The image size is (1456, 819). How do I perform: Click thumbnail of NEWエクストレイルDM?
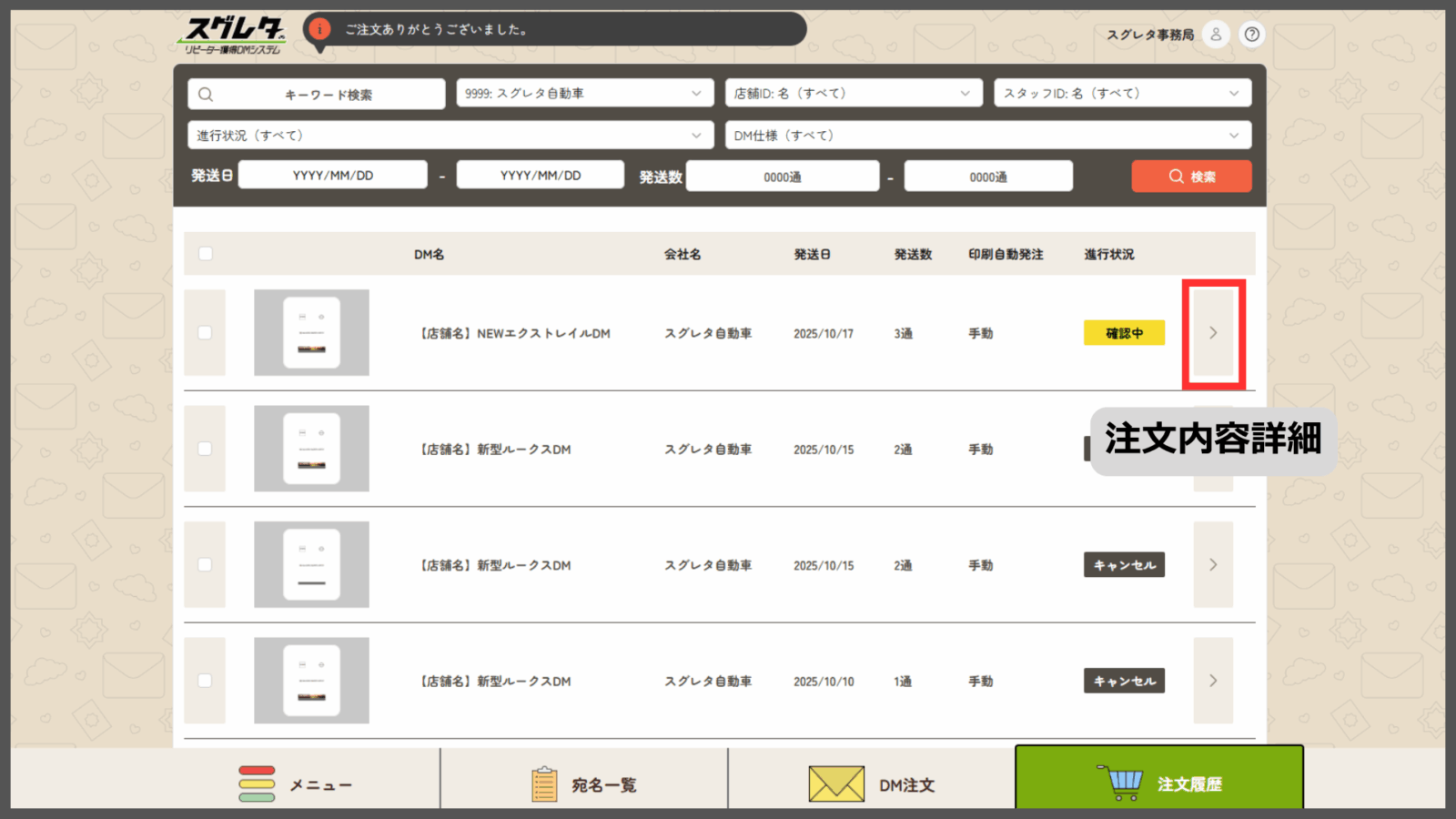pyautogui.click(x=311, y=333)
